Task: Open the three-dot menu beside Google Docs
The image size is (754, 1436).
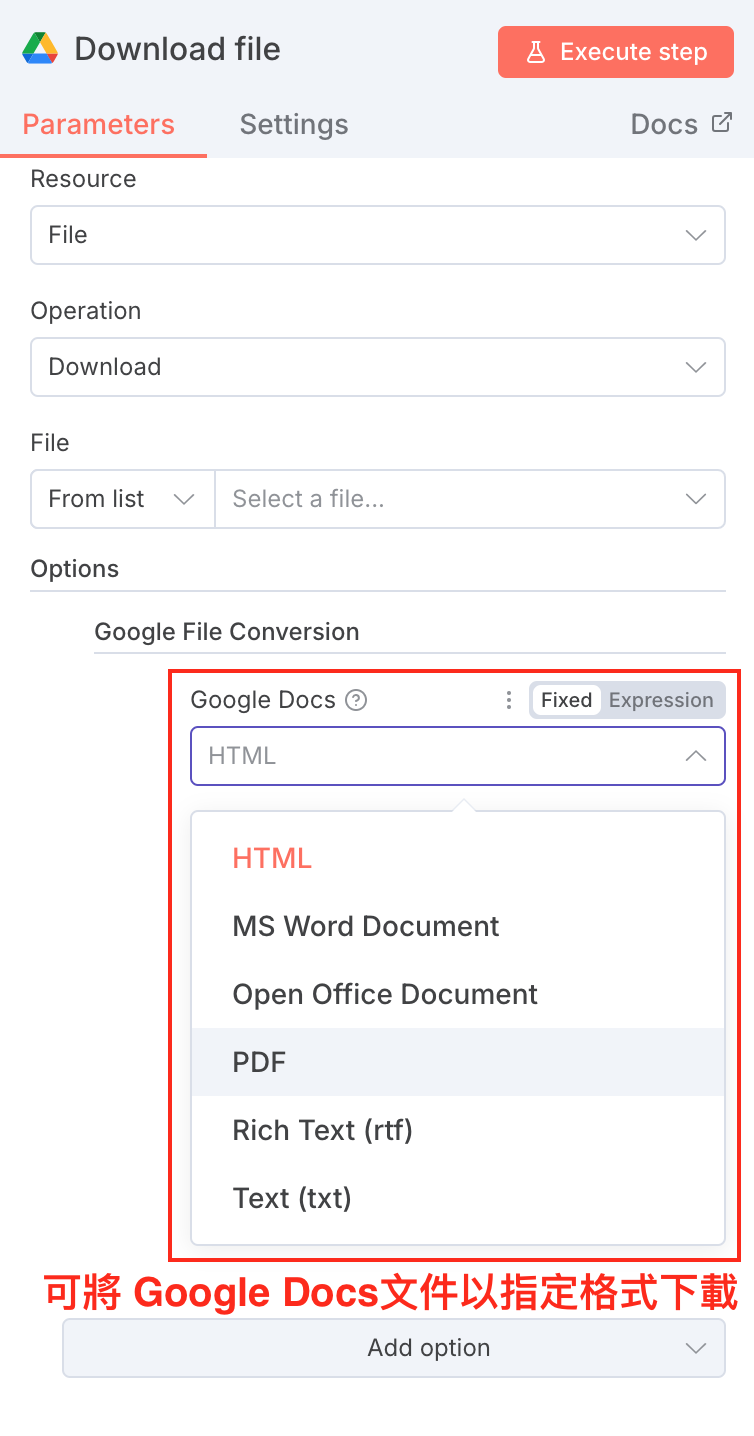Action: coord(509,700)
